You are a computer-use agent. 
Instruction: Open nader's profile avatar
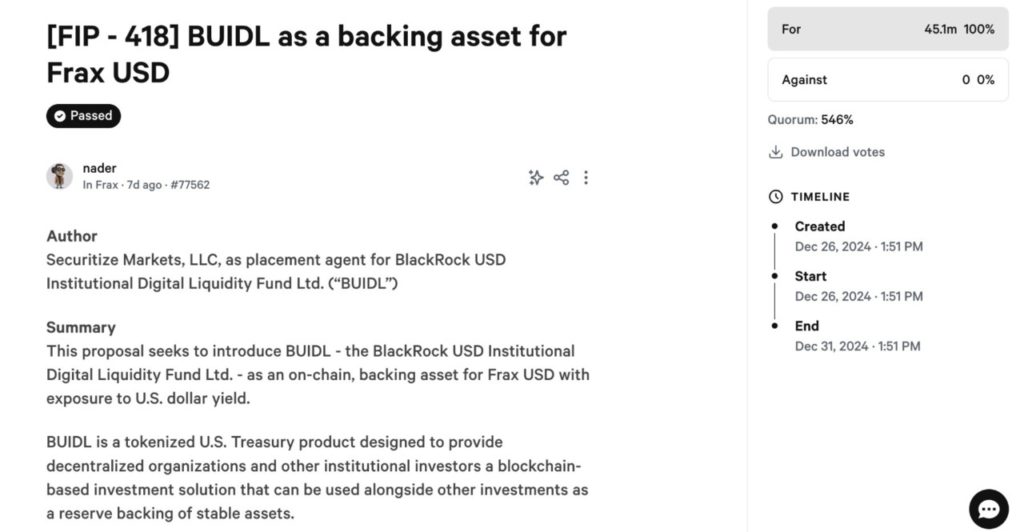click(x=60, y=176)
